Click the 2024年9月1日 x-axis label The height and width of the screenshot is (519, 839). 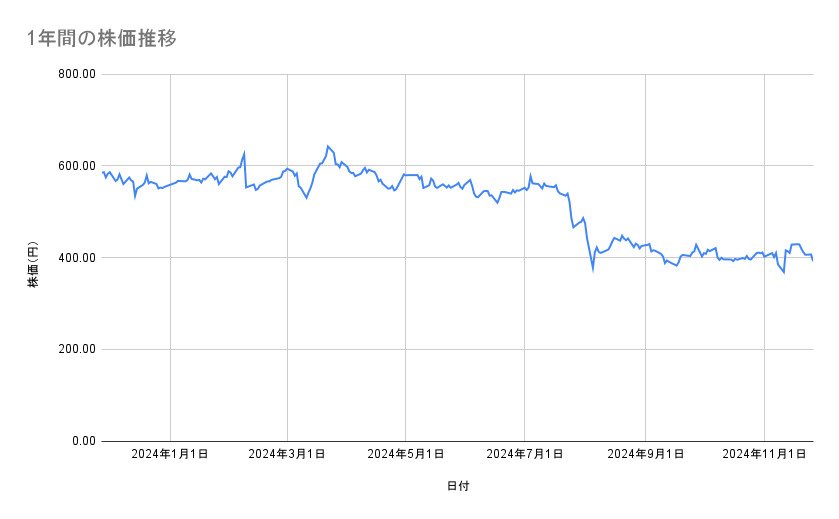[646, 455]
